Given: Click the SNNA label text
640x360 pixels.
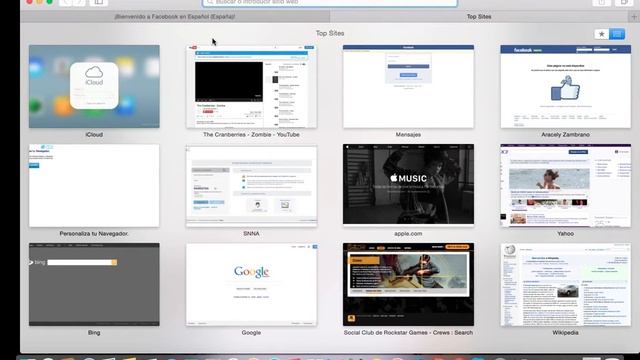Looking at the screenshot, I should (x=251, y=234).
